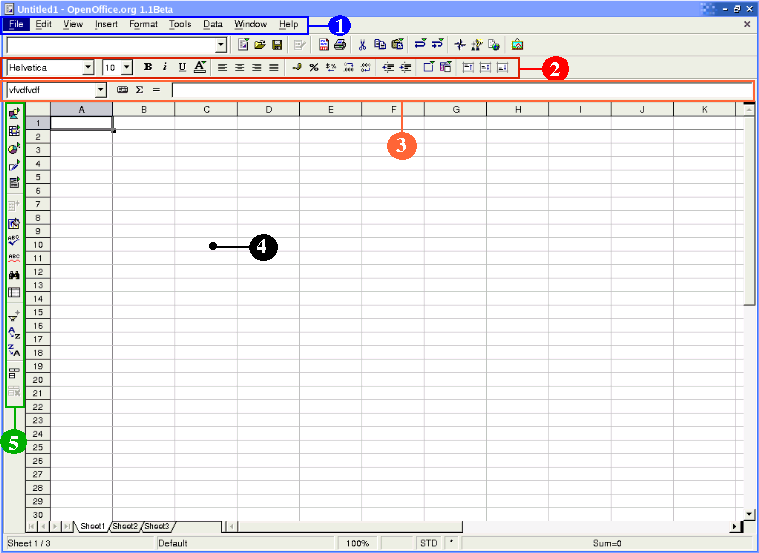The image size is (759, 553).
Task: Switch to the Sheet2 tab
Action: click(125, 525)
